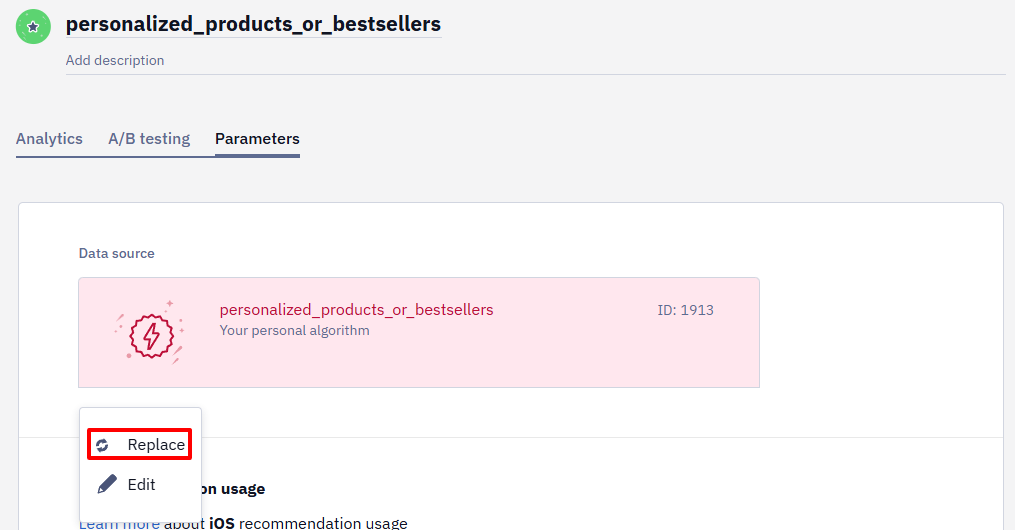Click the recommendation title name field at top
Screen dimensions: 1015x530
pos(253,24)
